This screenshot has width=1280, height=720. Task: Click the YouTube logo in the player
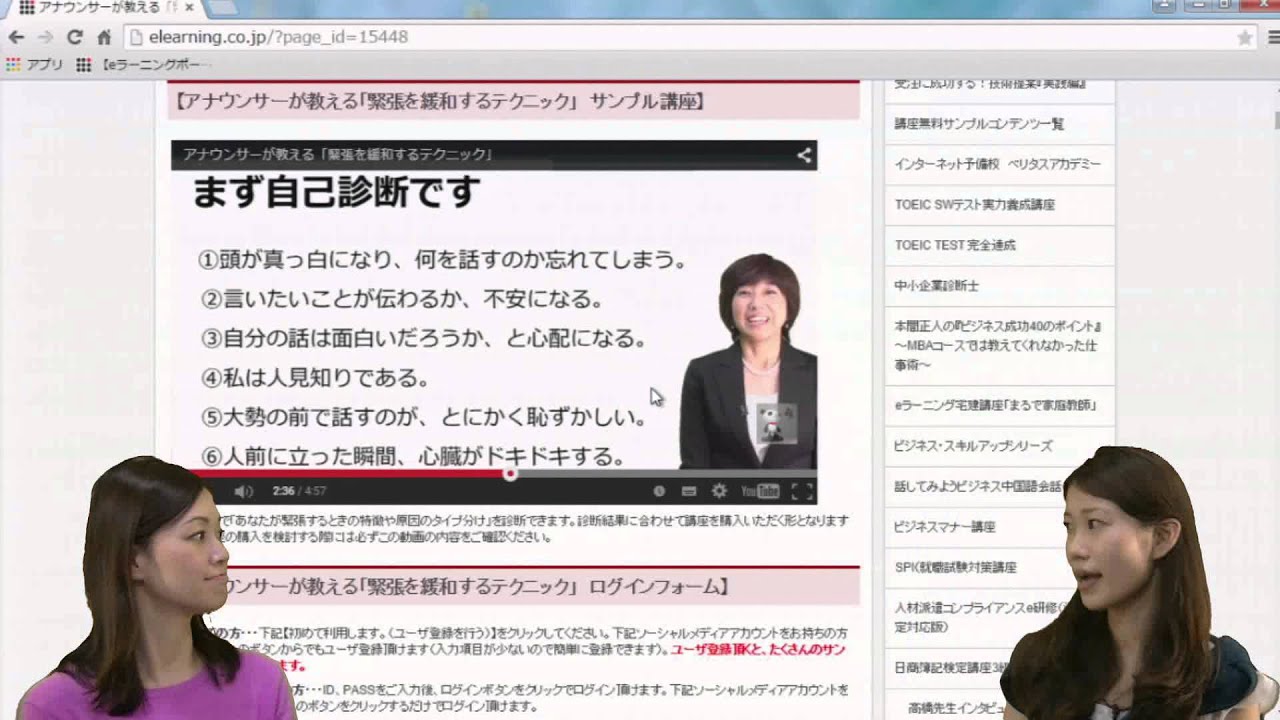click(x=760, y=491)
